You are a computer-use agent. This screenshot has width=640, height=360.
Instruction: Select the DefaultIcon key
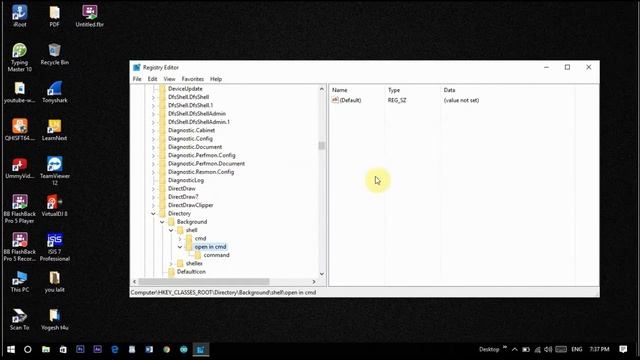(x=191, y=272)
